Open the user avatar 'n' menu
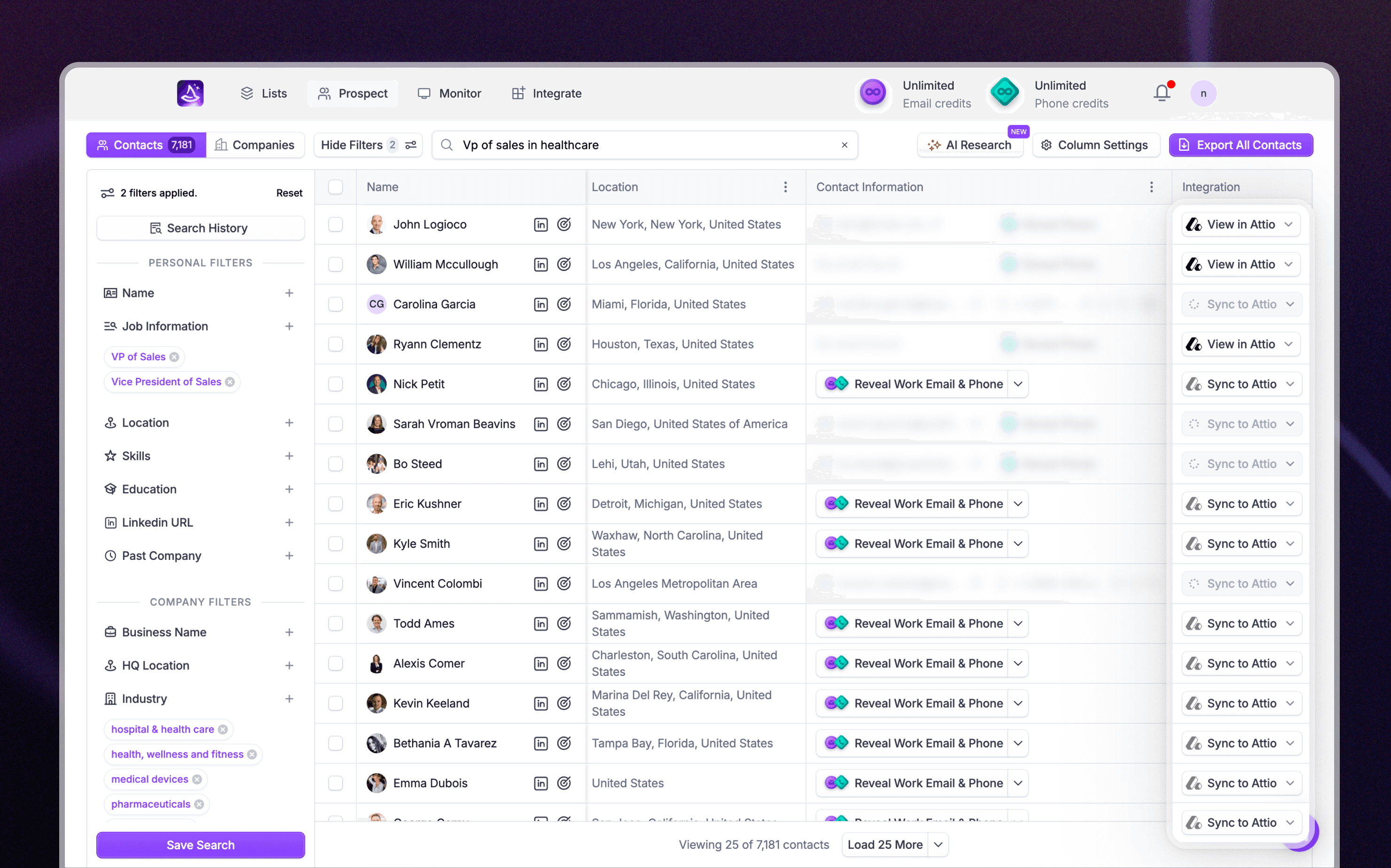The image size is (1391, 868). [1203, 93]
